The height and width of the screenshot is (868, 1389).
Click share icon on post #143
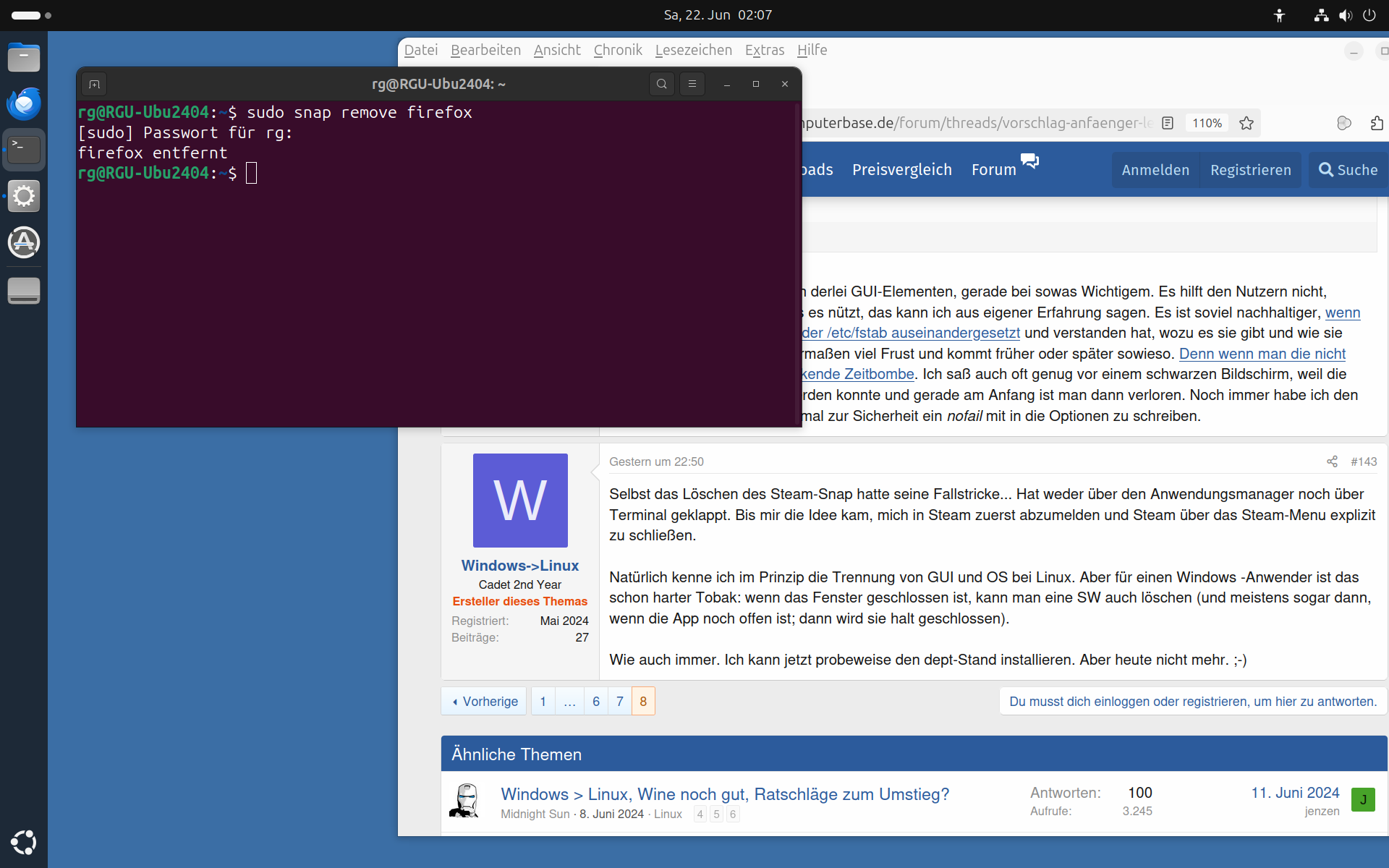coord(1332,461)
